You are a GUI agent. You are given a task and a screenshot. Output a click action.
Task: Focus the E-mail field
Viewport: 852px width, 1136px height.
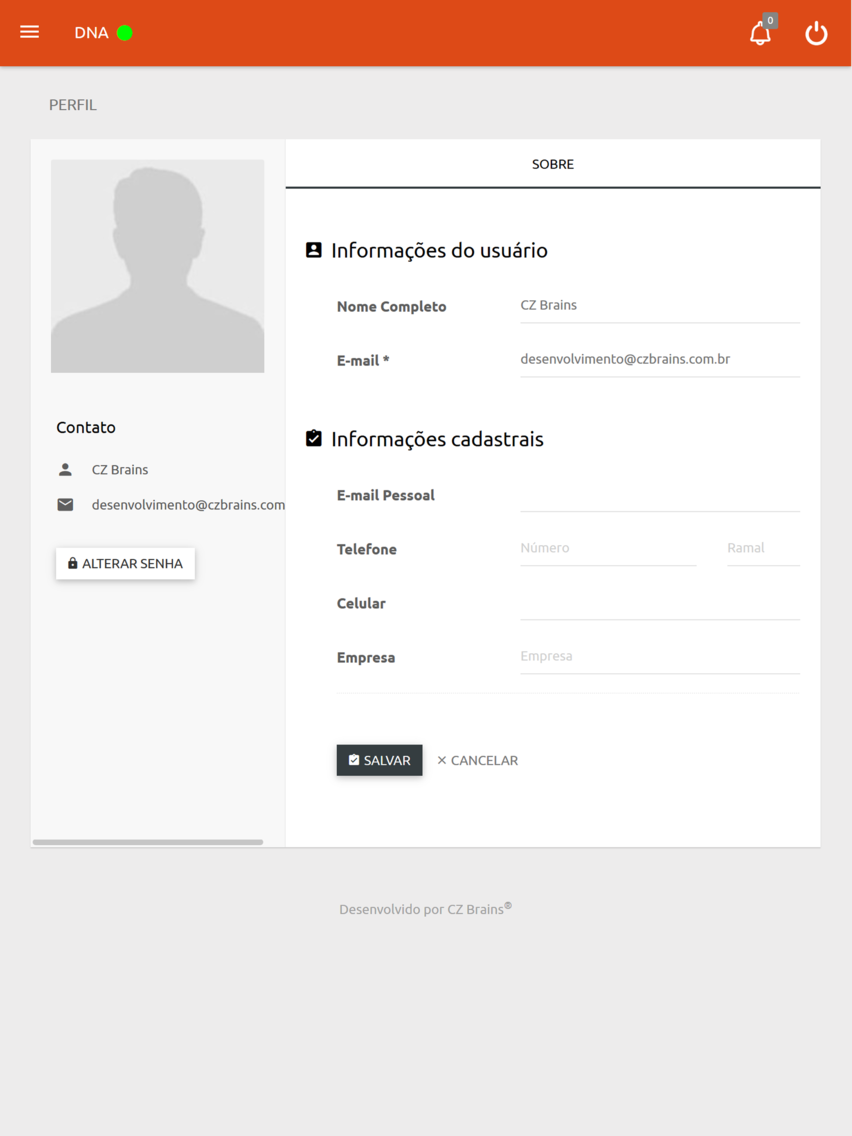pos(660,359)
